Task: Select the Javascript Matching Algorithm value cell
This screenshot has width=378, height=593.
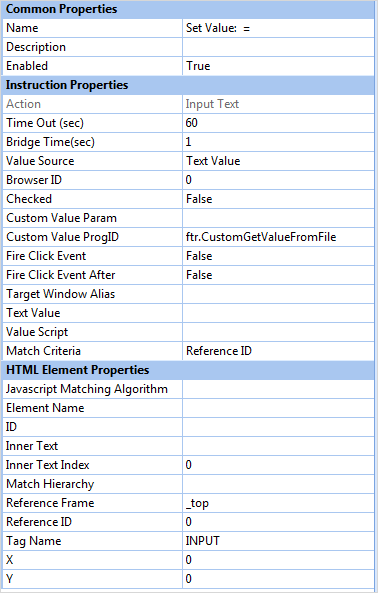Action: (x=279, y=389)
